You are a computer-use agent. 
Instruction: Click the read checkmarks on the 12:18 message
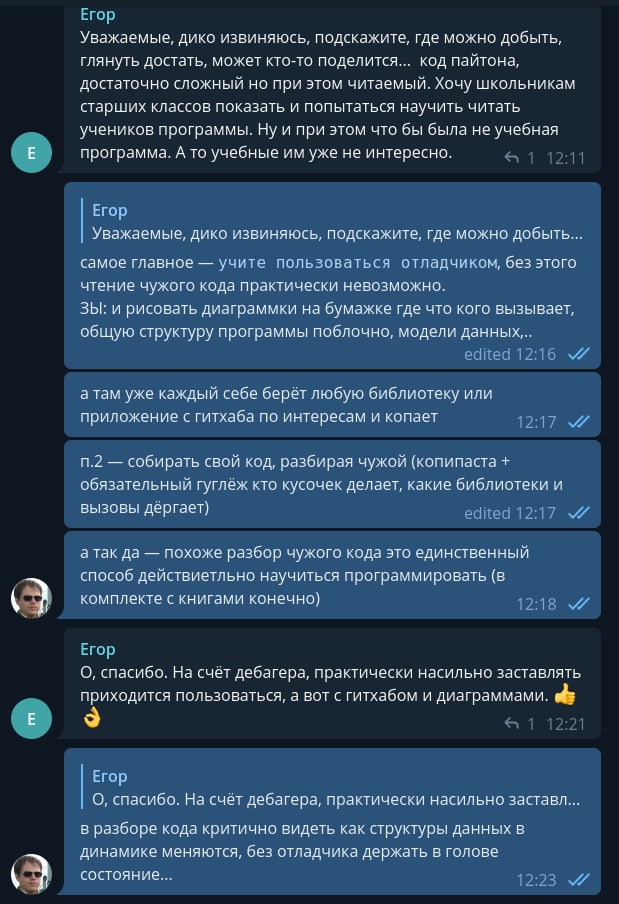pos(579,604)
